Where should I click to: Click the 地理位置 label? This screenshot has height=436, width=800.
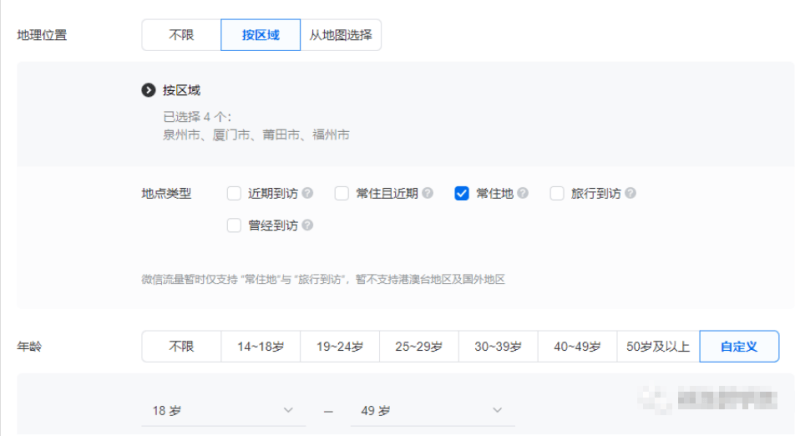42,35
